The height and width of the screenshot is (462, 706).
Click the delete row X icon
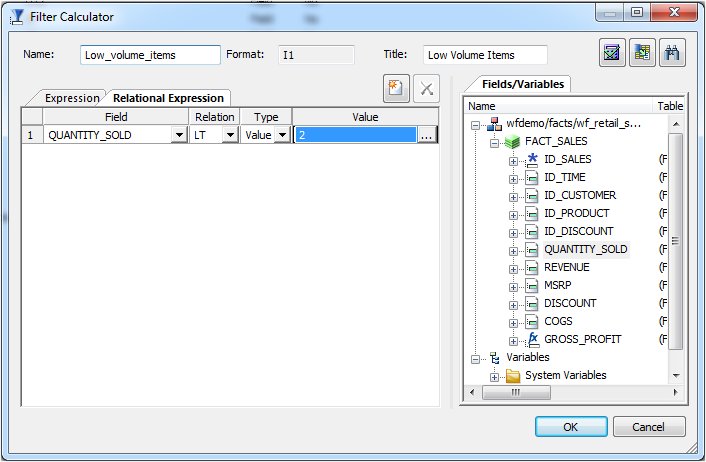coord(426,88)
